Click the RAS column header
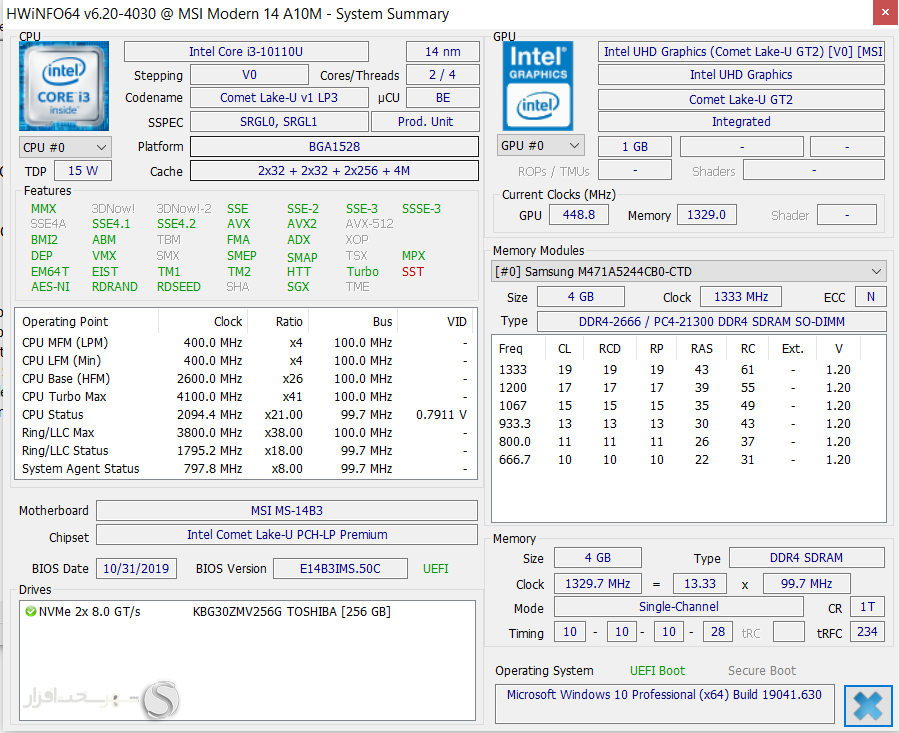The image size is (899, 733). (702, 348)
